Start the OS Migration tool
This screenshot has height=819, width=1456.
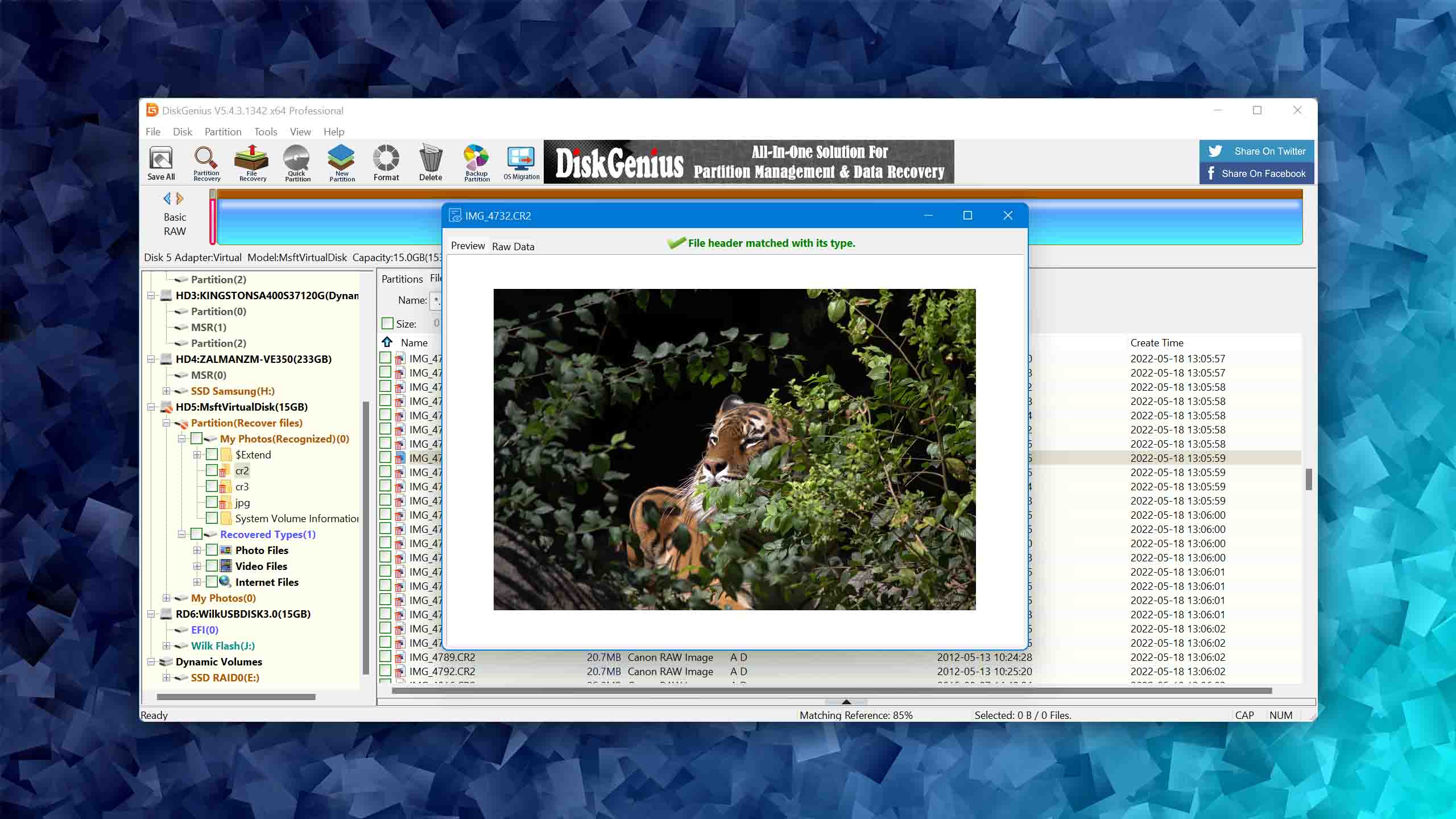click(x=521, y=163)
